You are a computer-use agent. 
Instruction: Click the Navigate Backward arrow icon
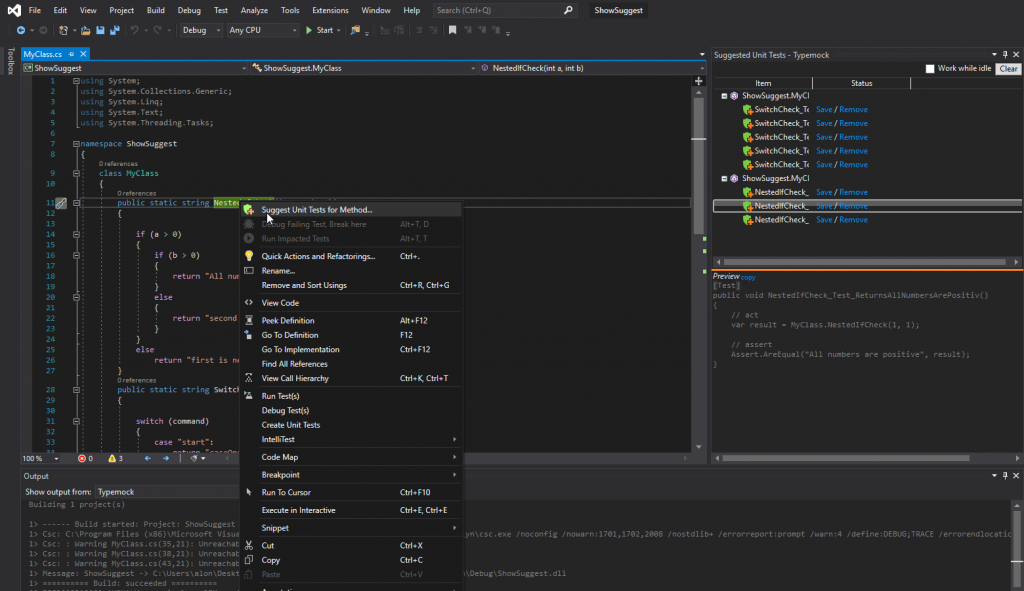(x=21, y=30)
